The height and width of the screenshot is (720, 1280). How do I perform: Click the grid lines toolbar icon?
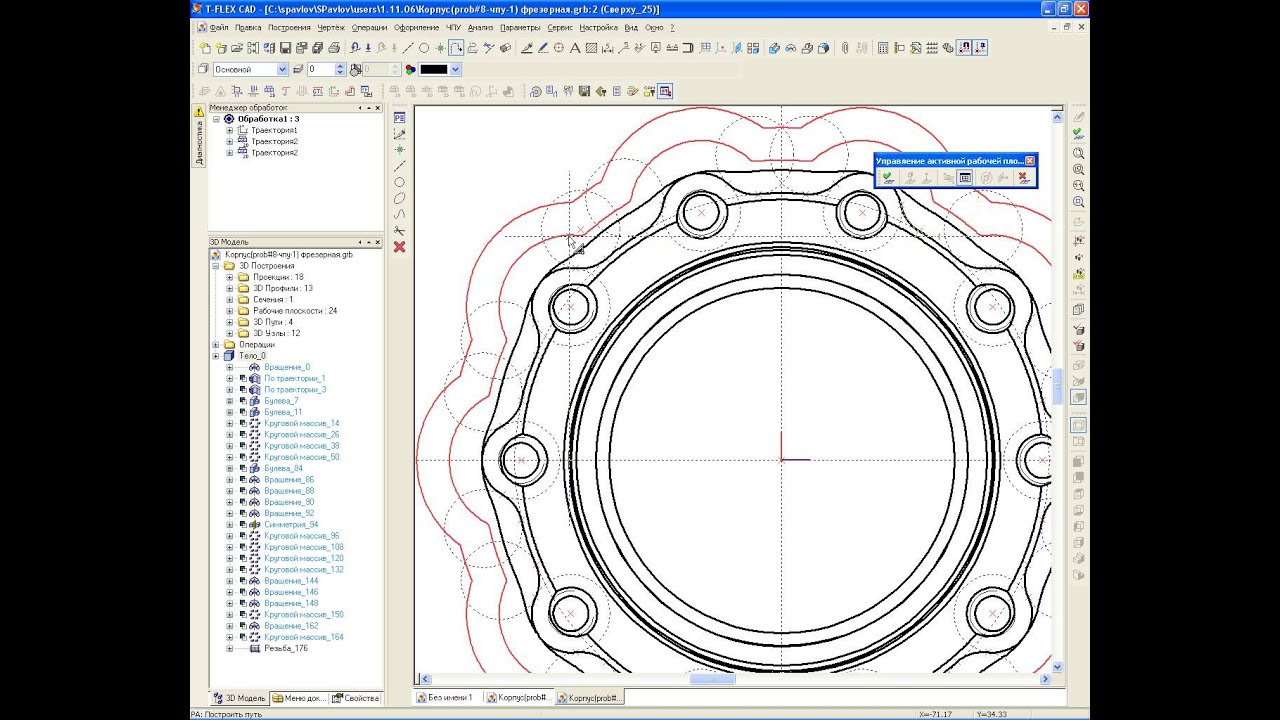(x=932, y=48)
